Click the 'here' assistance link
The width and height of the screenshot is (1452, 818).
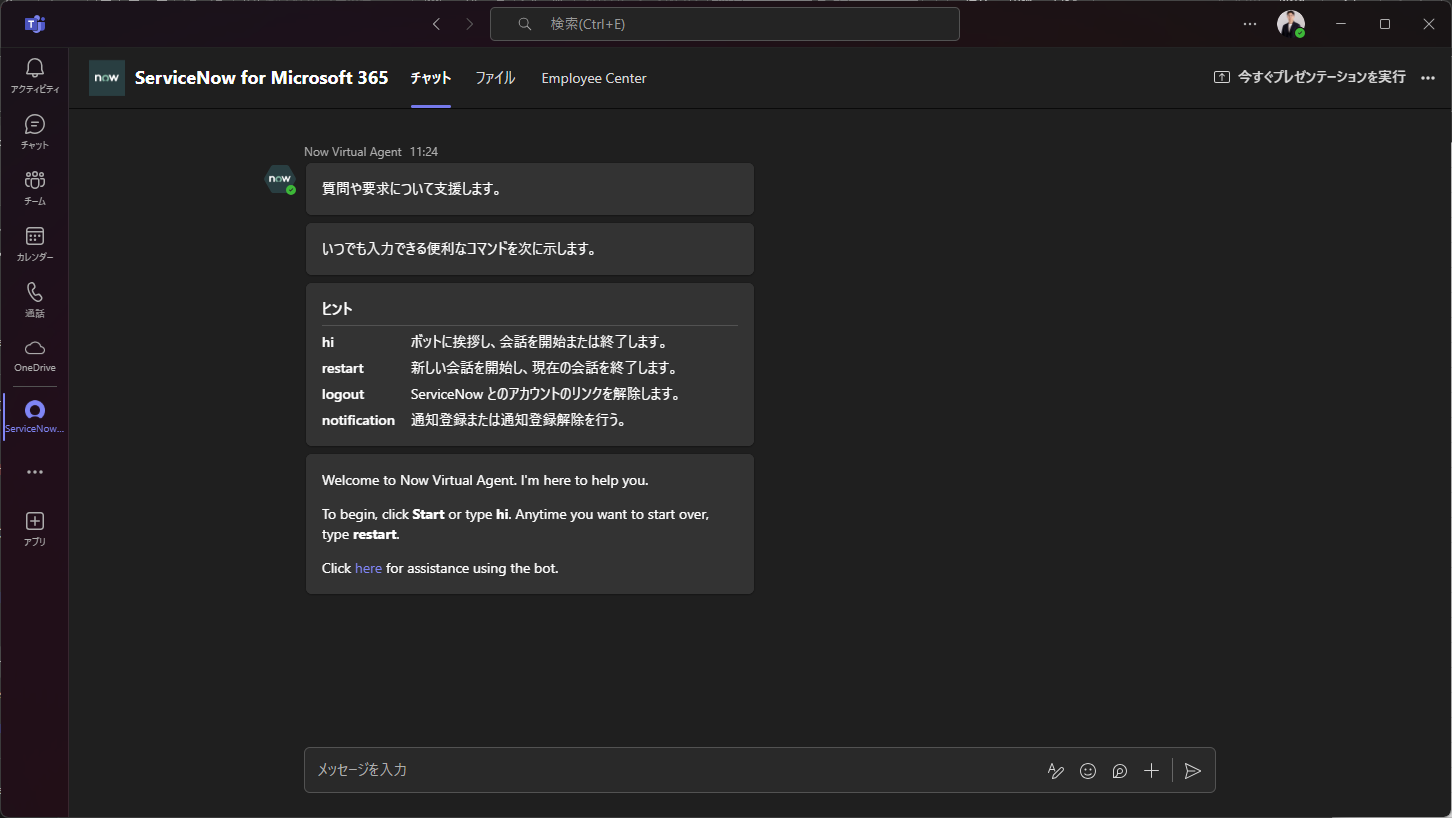click(x=369, y=568)
